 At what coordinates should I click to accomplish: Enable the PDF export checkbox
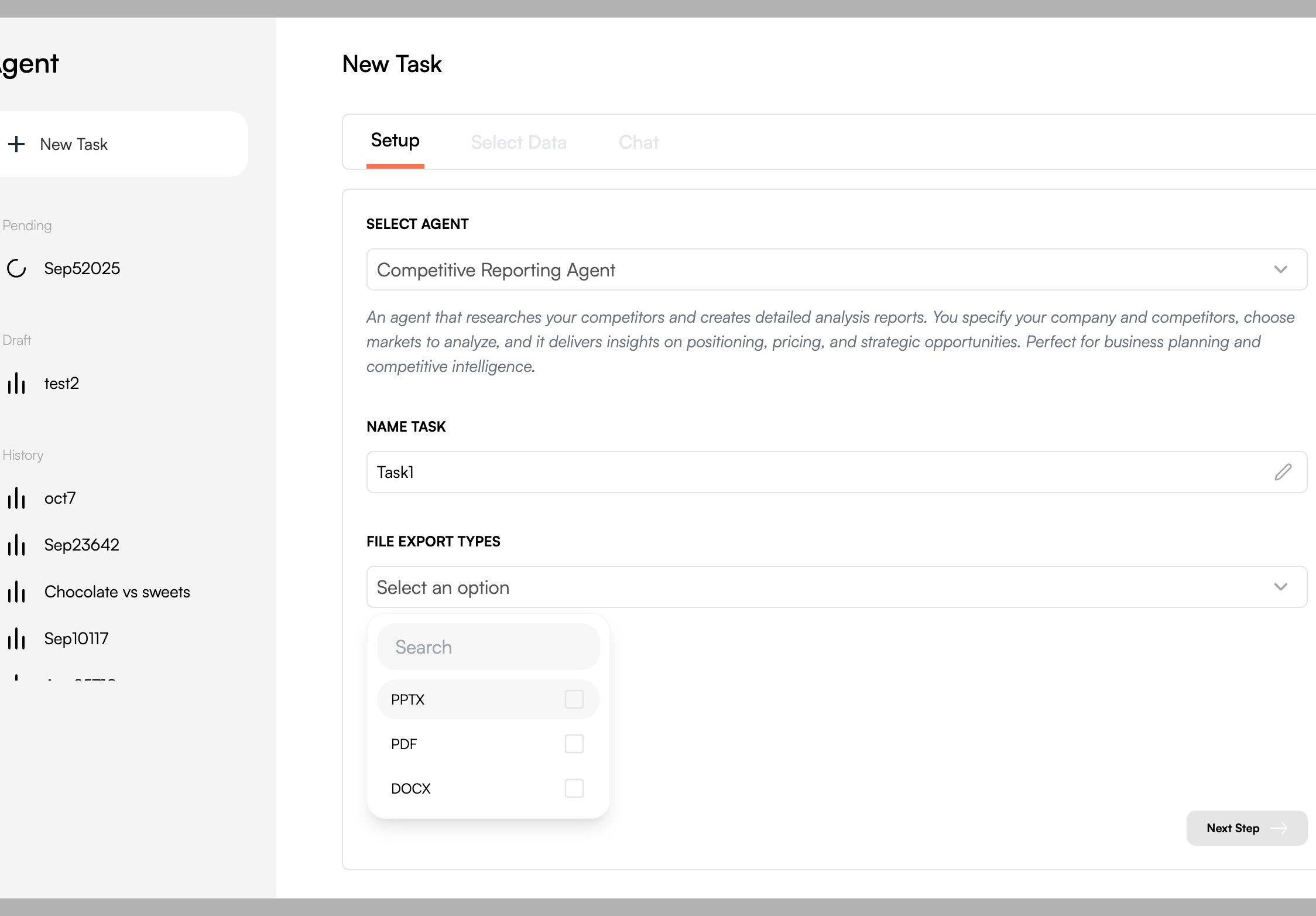[574, 744]
